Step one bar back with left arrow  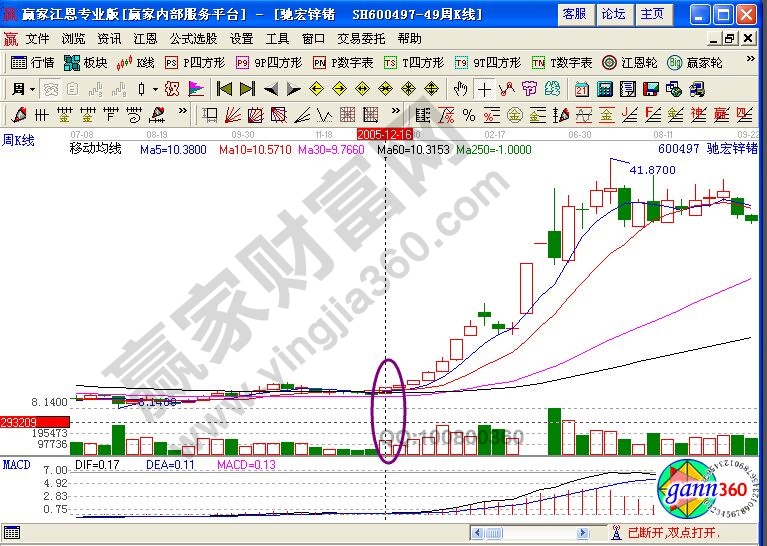271,89
